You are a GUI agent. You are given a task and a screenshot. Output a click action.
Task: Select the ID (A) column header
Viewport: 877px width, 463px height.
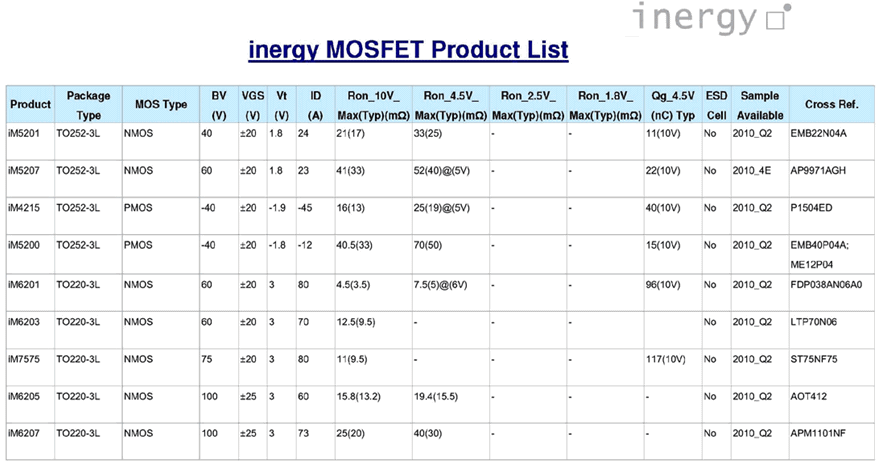pos(315,105)
